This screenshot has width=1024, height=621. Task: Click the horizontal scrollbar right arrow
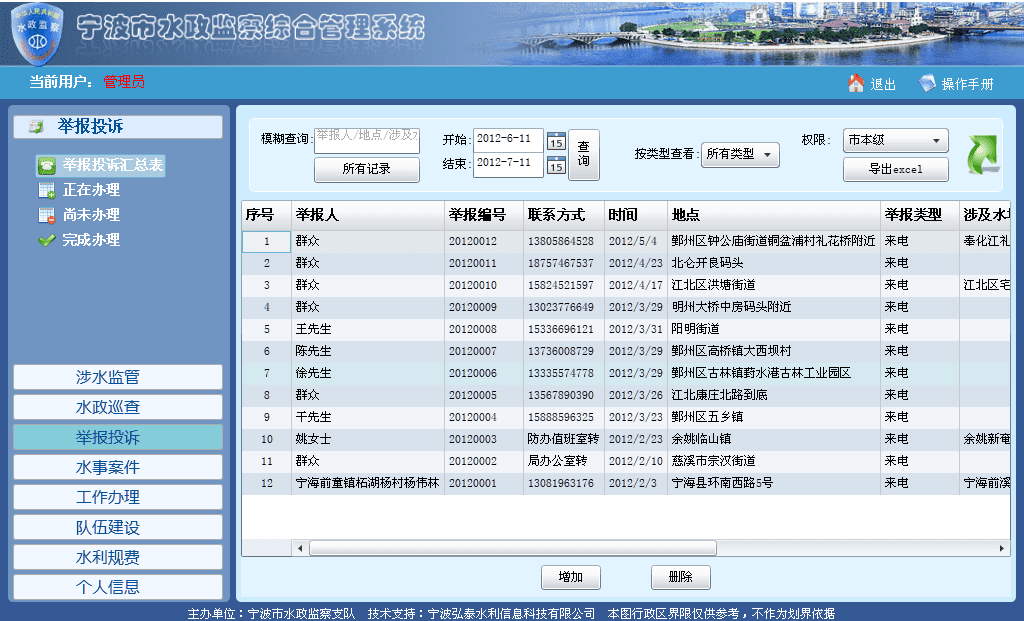click(1003, 548)
